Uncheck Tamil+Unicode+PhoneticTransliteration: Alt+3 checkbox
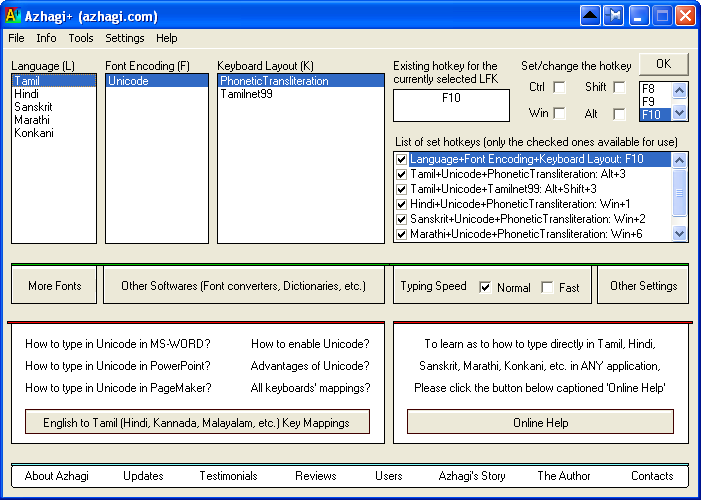 pos(401,174)
